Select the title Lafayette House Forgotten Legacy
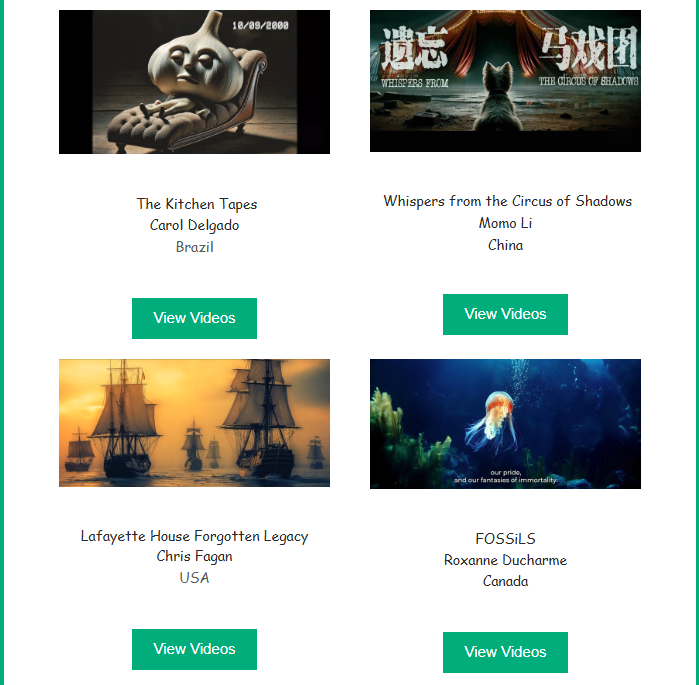The height and width of the screenshot is (685, 699). pos(194,536)
